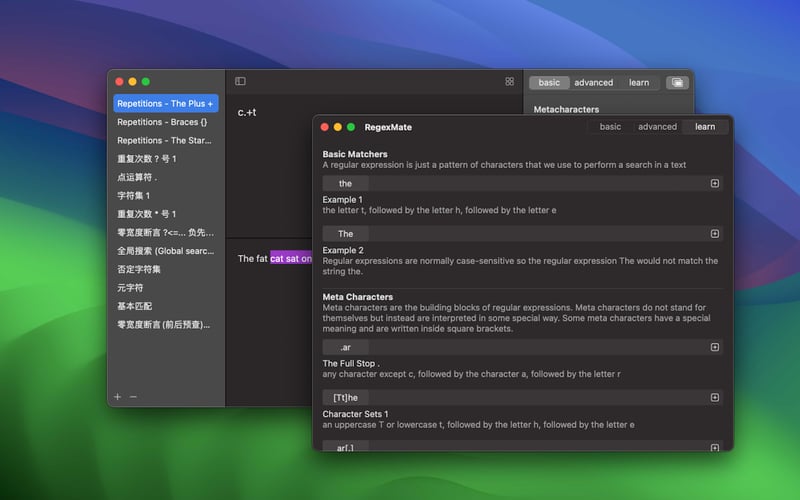Viewport: 800px width, 500px height.
Task: Click the floating window icon beside learn tab
Action: [x=677, y=83]
